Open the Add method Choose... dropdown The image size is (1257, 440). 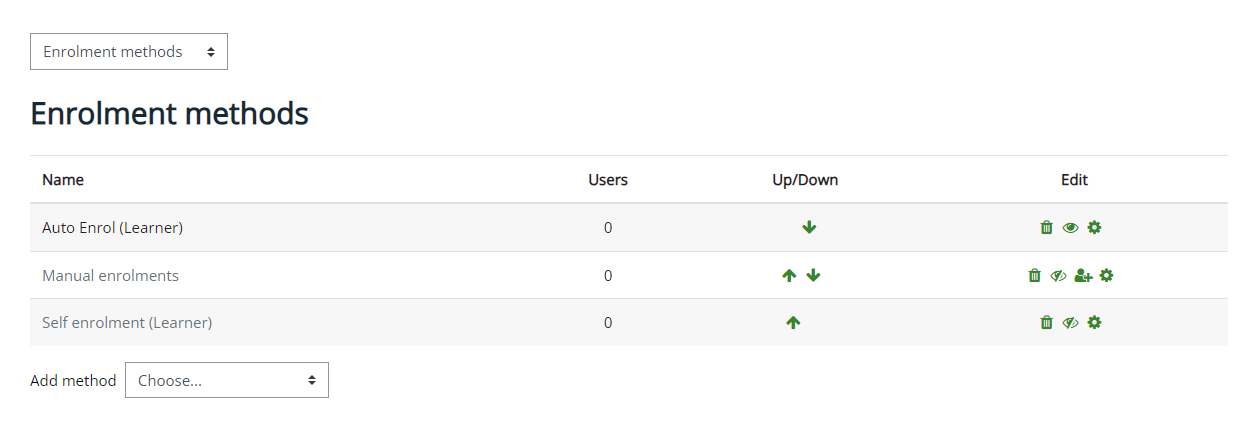[227, 380]
